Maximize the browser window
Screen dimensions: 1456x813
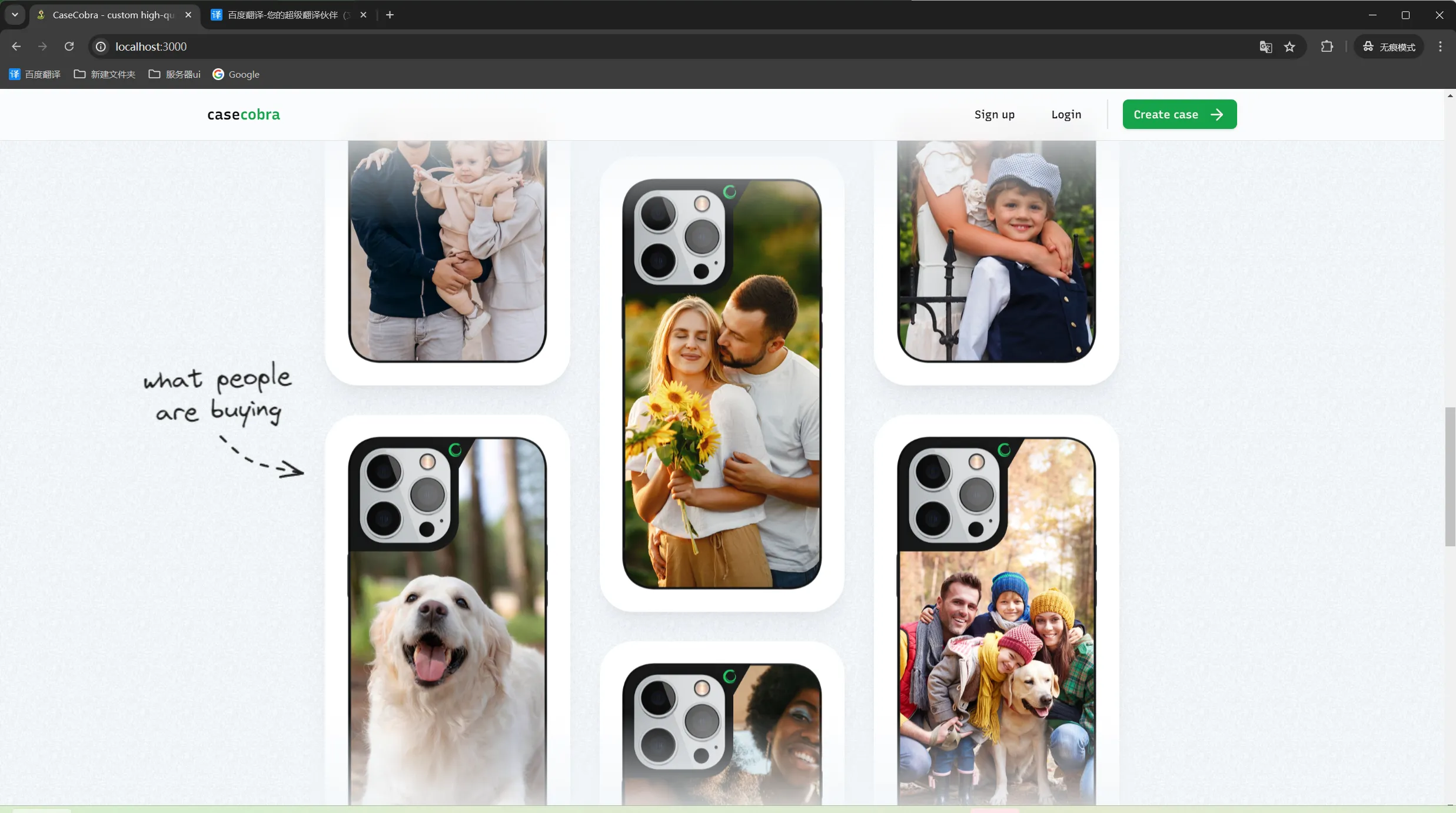tap(1406, 15)
